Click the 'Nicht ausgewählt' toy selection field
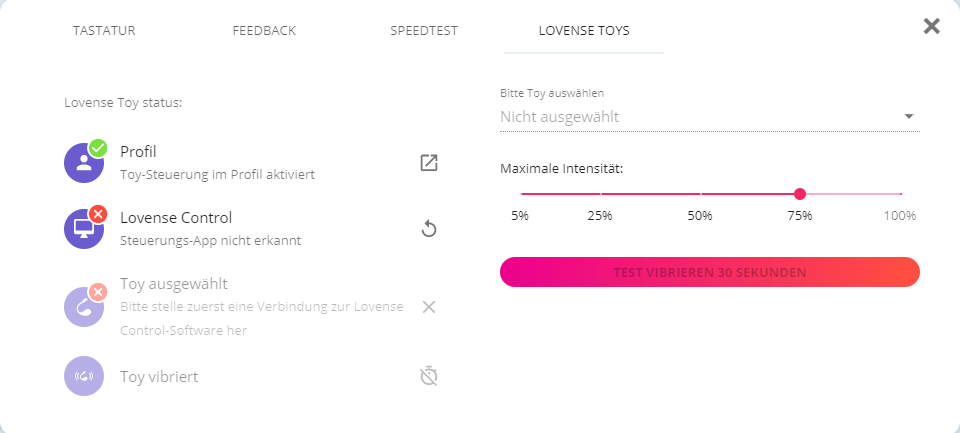The width and height of the screenshot is (960, 433). 700,117
